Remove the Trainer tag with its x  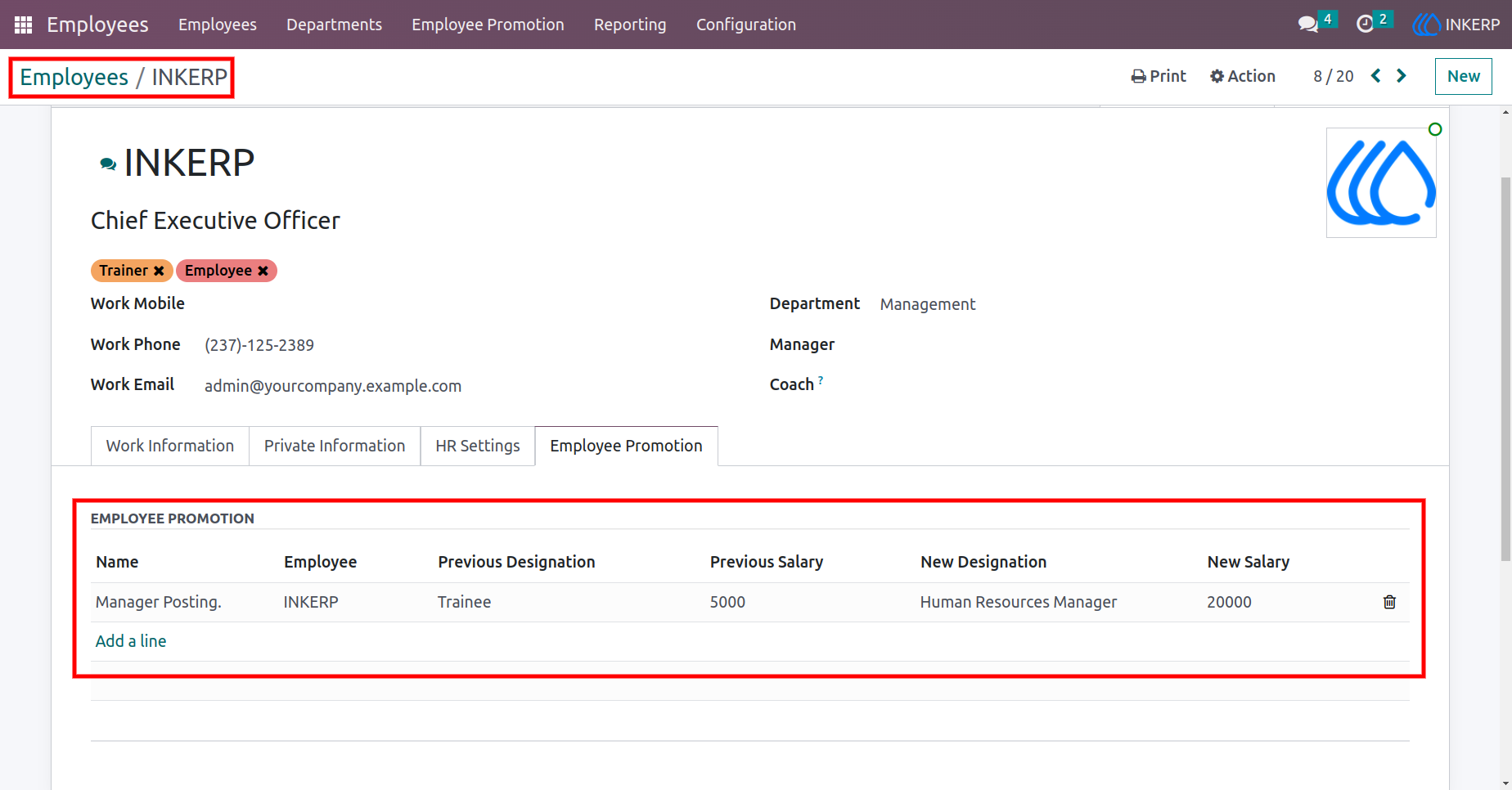pos(159,271)
